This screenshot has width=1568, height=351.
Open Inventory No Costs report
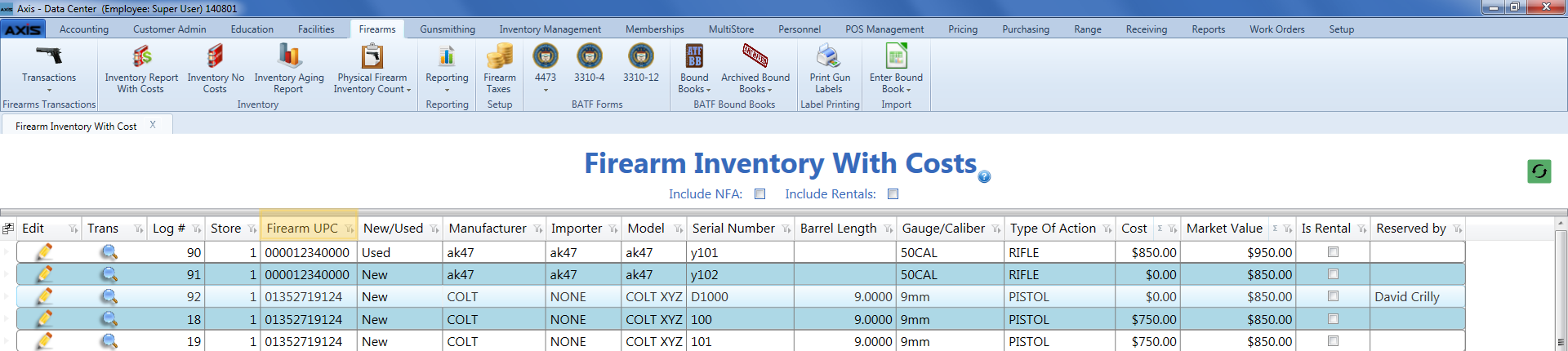pyautogui.click(x=216, y=68)
